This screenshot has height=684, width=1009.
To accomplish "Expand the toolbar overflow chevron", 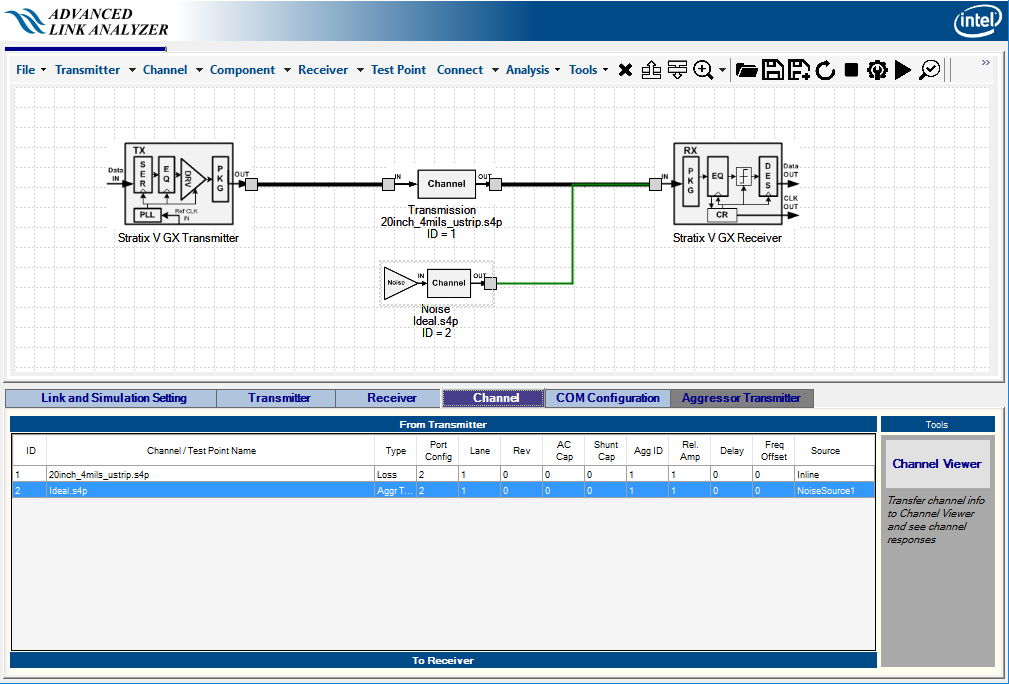I will (985, 63).
